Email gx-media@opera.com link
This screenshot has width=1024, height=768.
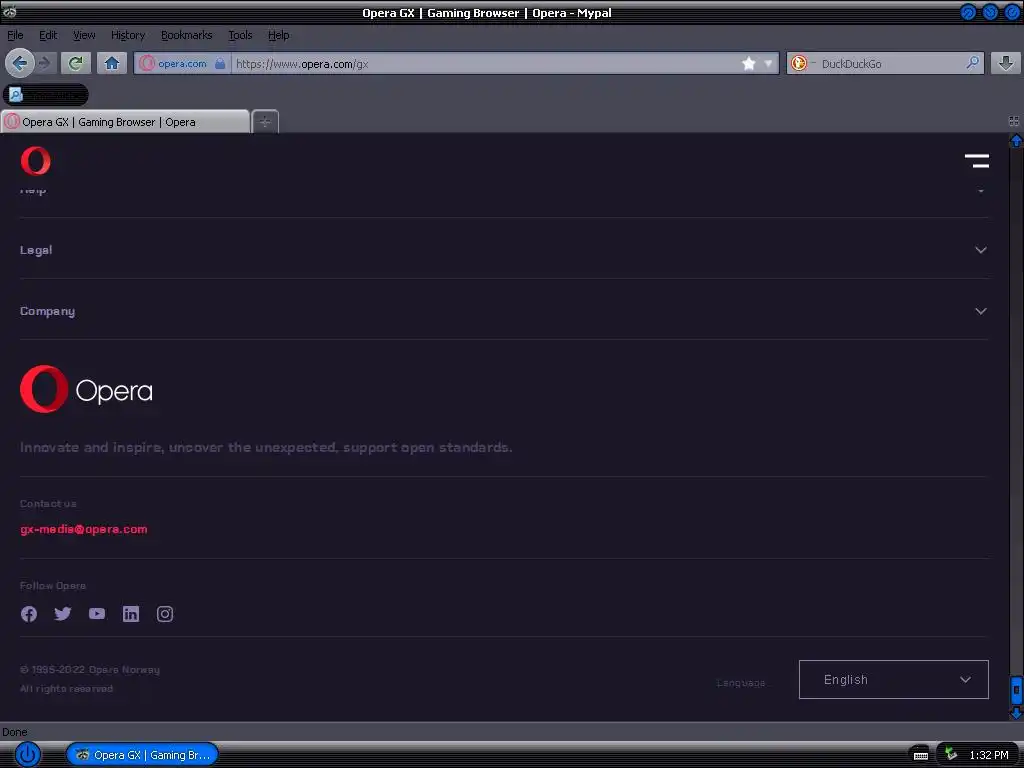(x=84, y=529)
